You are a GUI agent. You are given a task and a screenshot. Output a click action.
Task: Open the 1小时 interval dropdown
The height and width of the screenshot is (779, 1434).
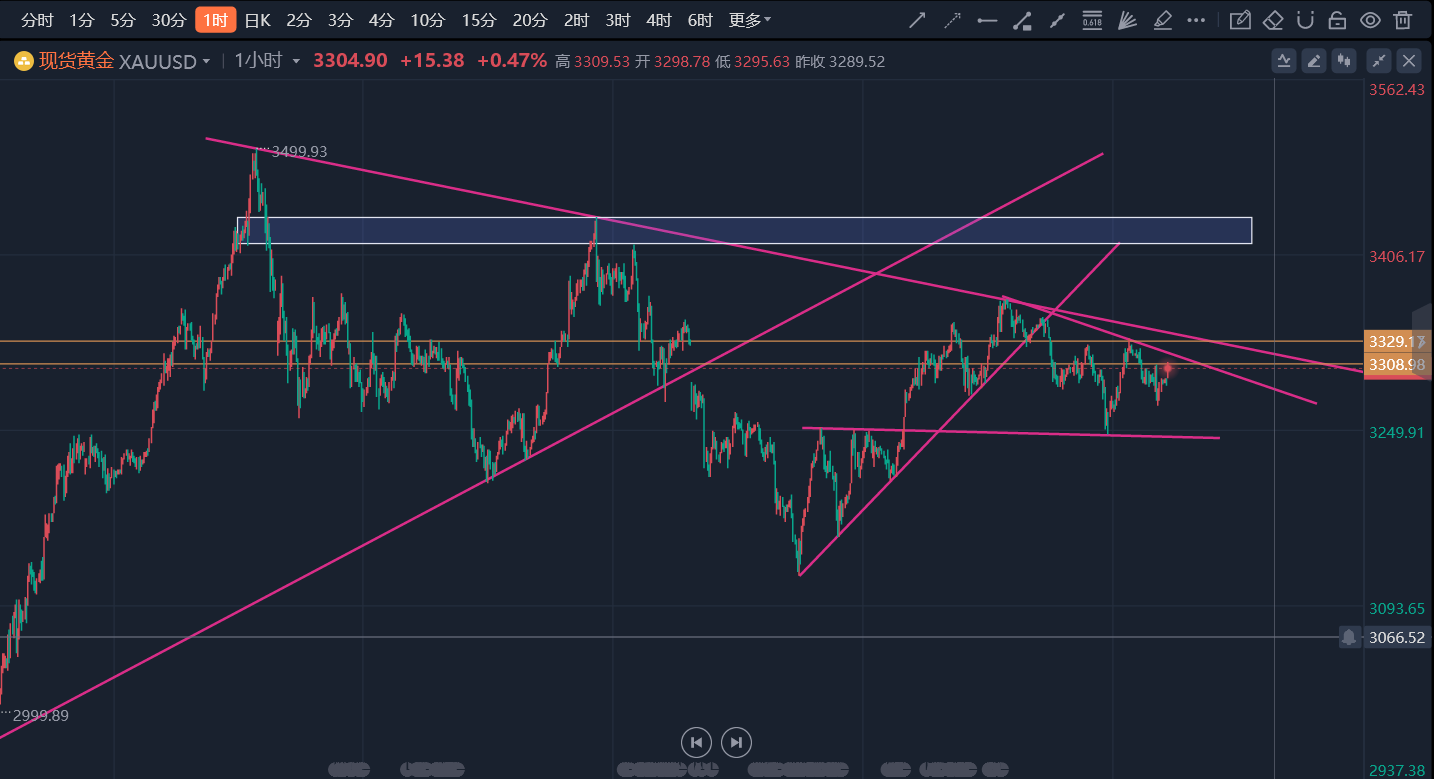click(x=296, y=62)
